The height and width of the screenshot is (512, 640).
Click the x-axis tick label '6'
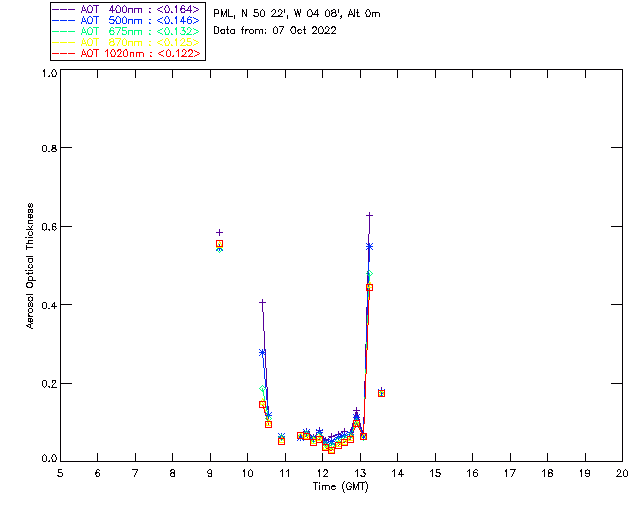(x=98, y=473)
